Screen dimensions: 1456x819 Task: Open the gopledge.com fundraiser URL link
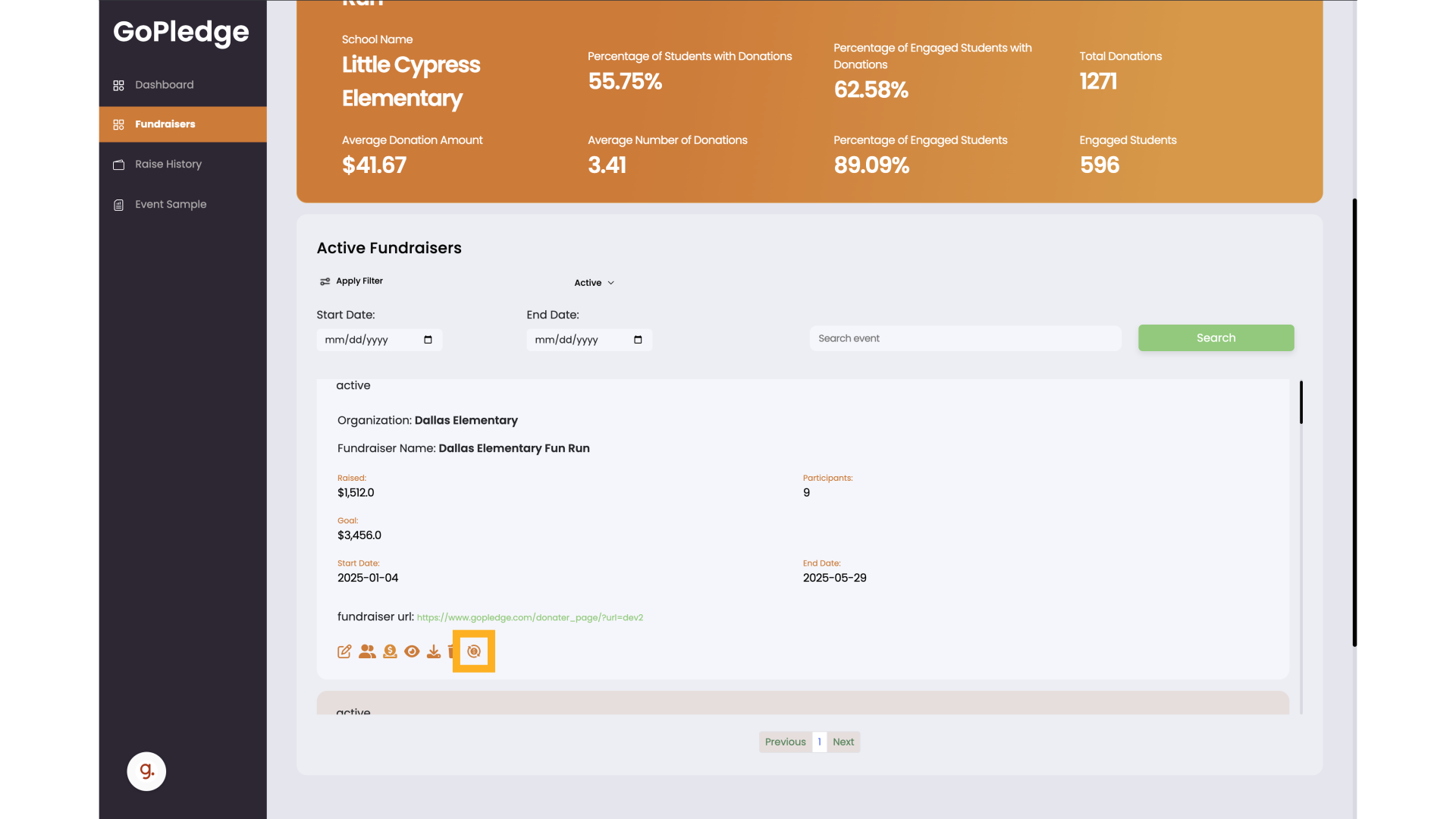click(530, 617)
